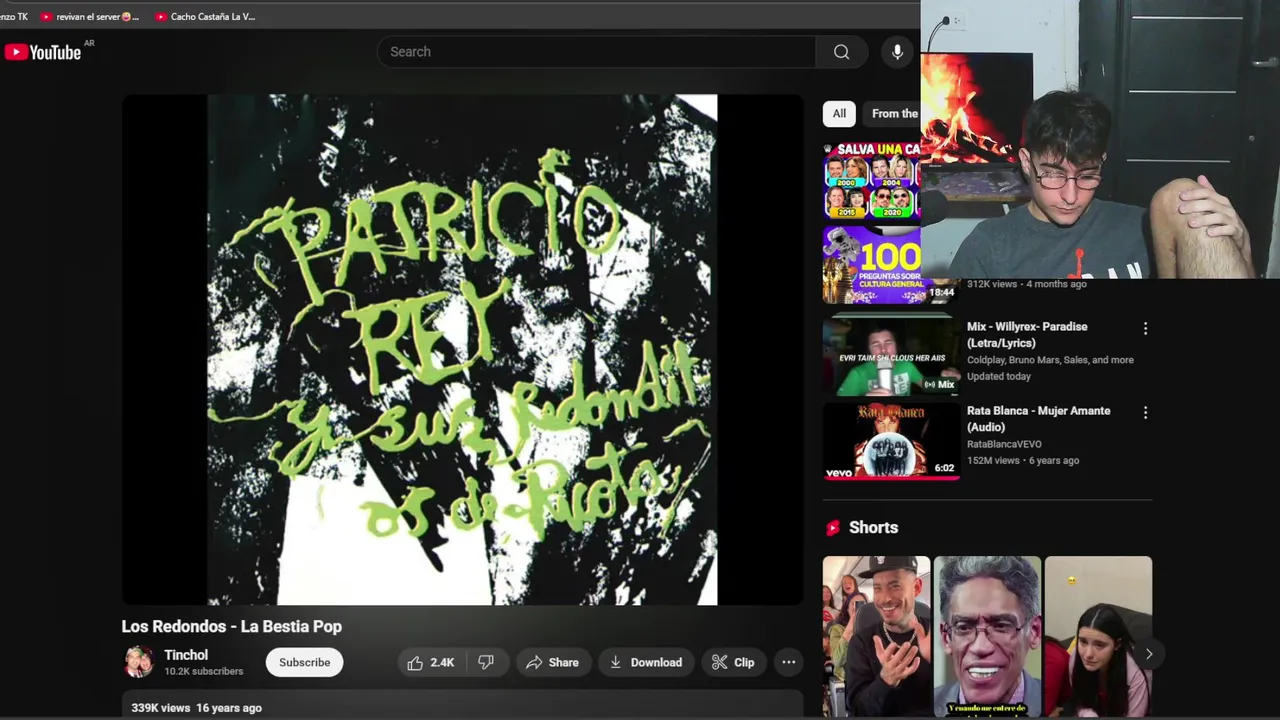Open Tinchol channel name link
Viewport: 1280px width, 720px height.
tap(186, 655)
